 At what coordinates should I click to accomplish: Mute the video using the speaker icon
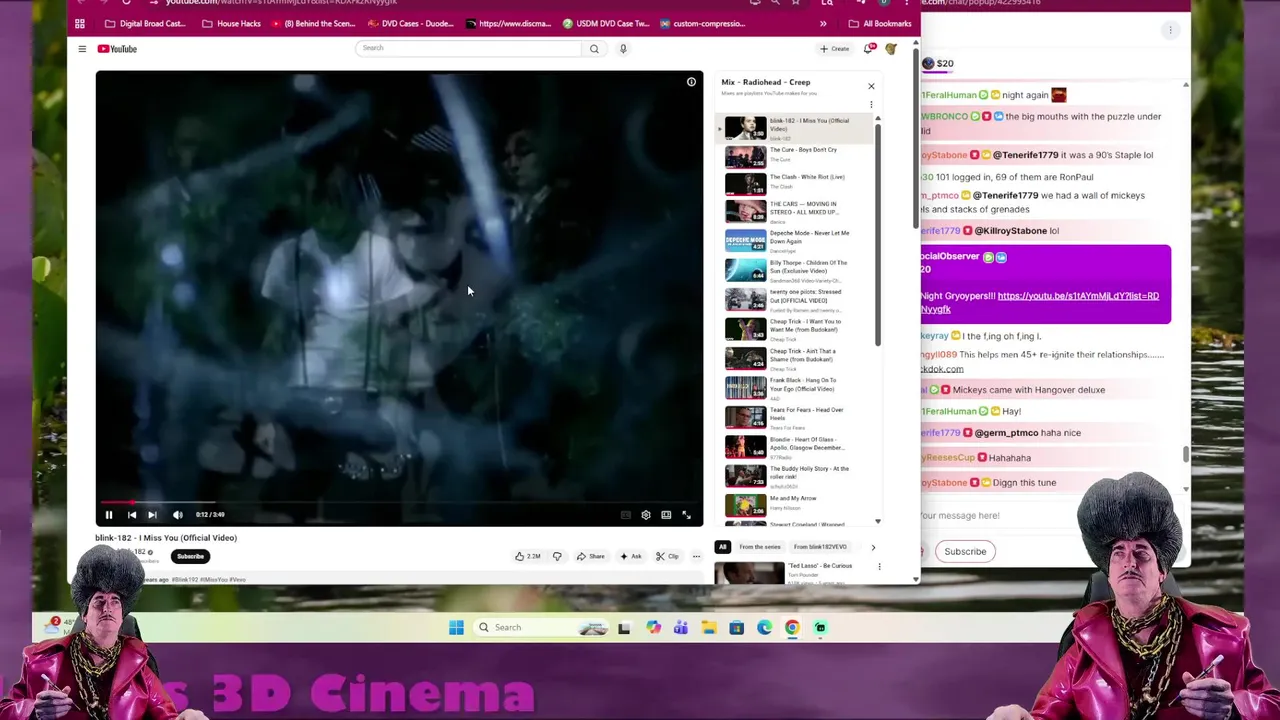tap(177, 515)
